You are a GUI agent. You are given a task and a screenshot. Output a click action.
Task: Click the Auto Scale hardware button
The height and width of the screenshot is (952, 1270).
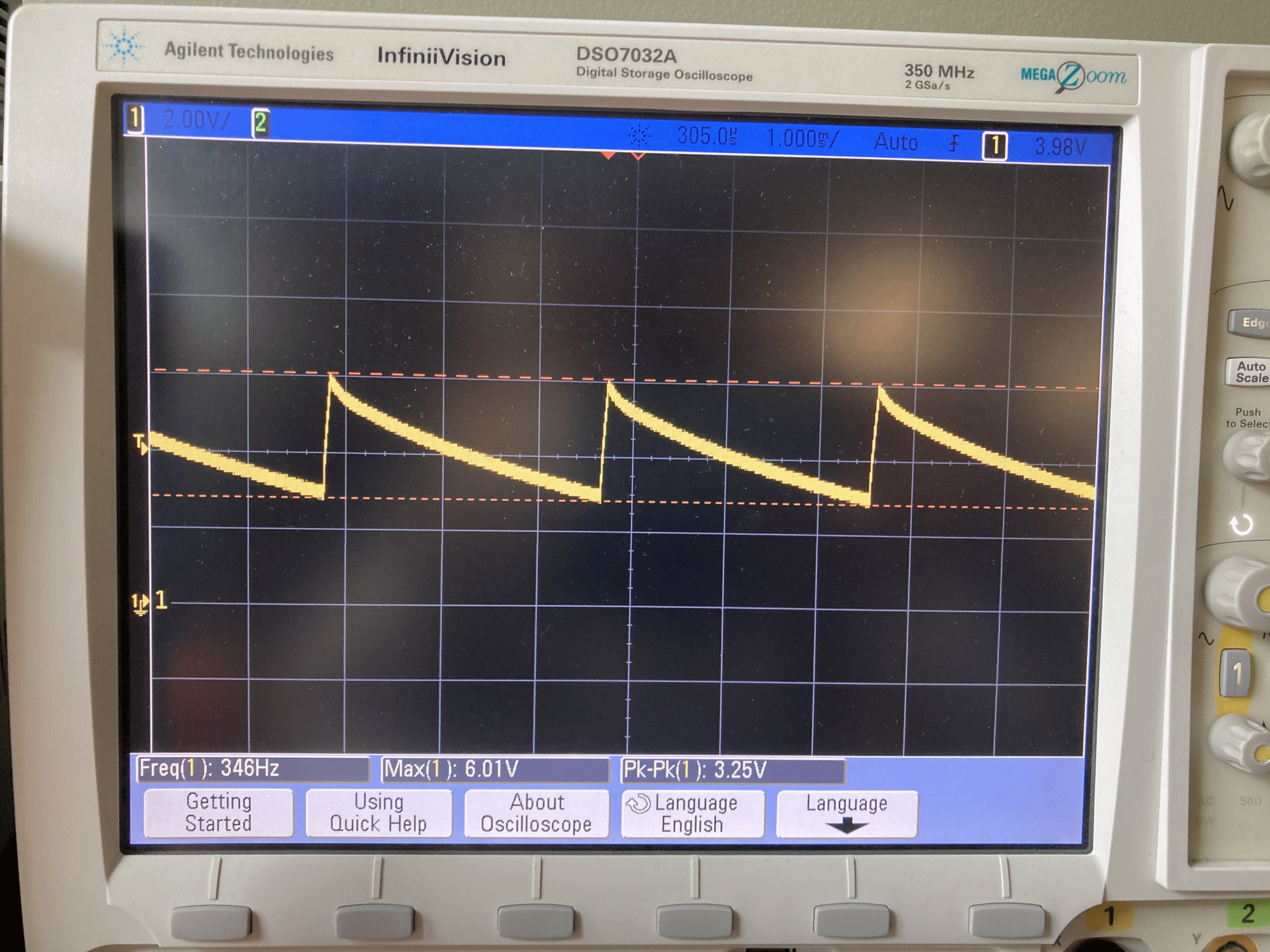1249,373
